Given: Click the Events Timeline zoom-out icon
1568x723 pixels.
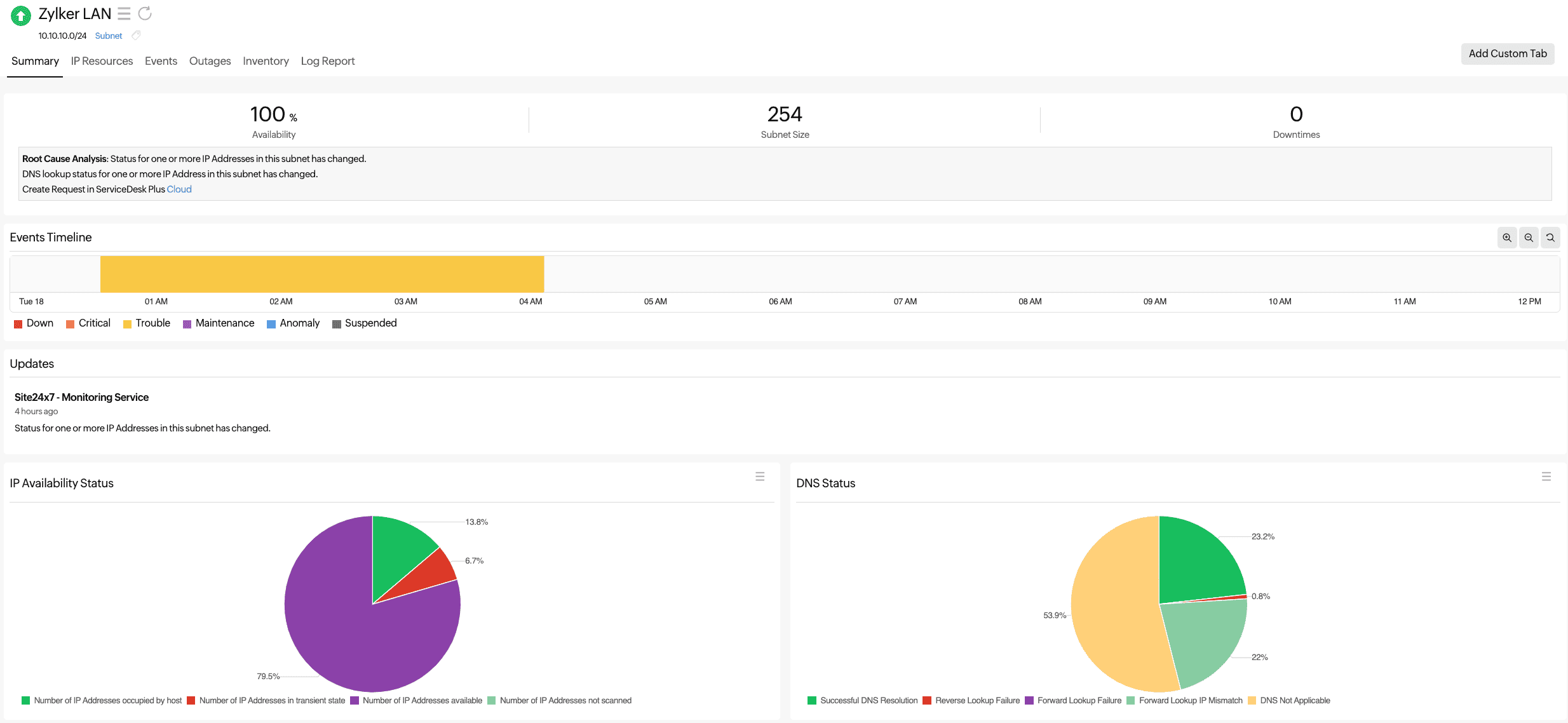Looking at the screenshot, I should [1529, 238].
